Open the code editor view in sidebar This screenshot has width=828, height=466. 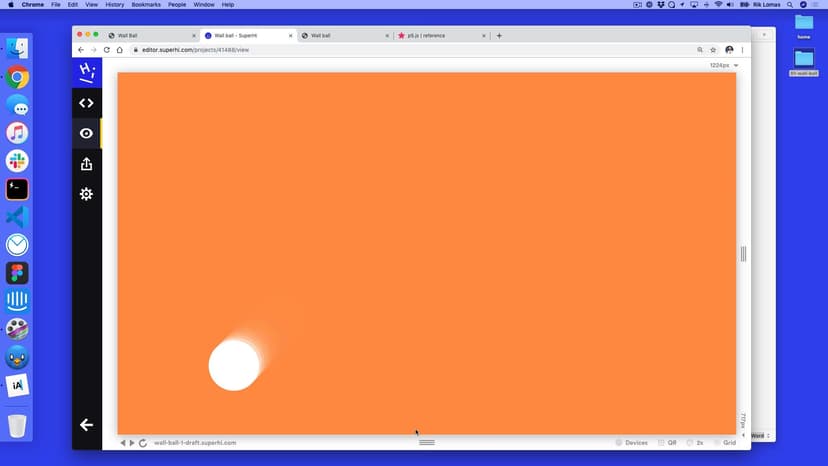86,102
